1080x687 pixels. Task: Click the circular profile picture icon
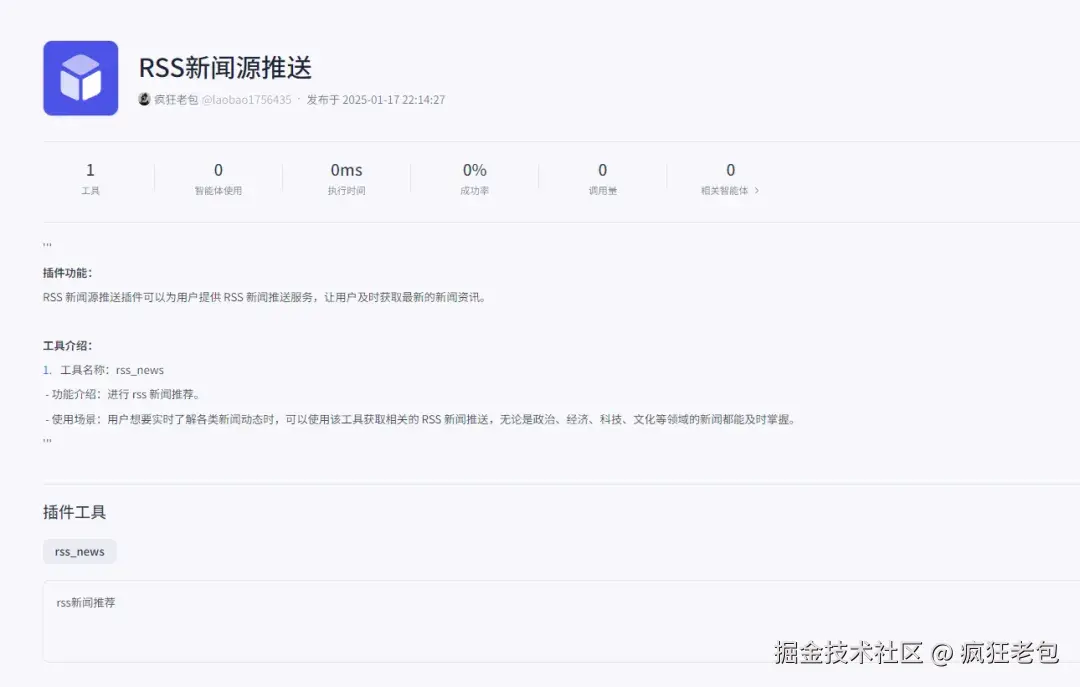144,99
